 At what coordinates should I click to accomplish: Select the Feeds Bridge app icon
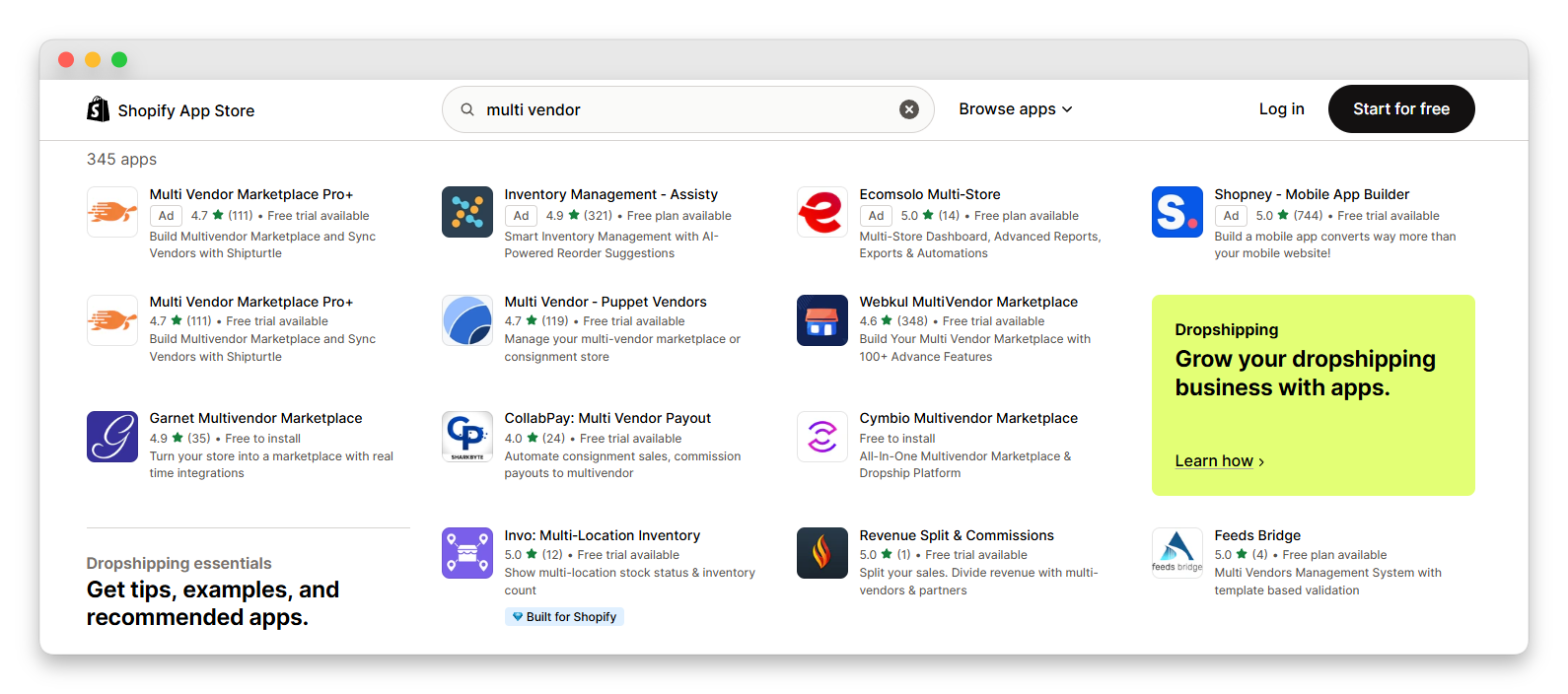point(1177,553)
